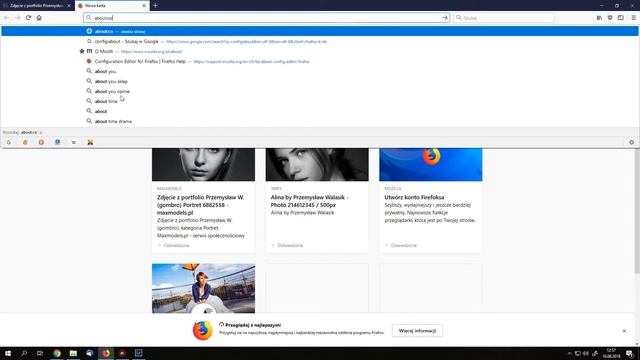This screenshot has width=640, height=360.
Task: Select 'about time' search suggestion
Action: click(x=320, y=101)
